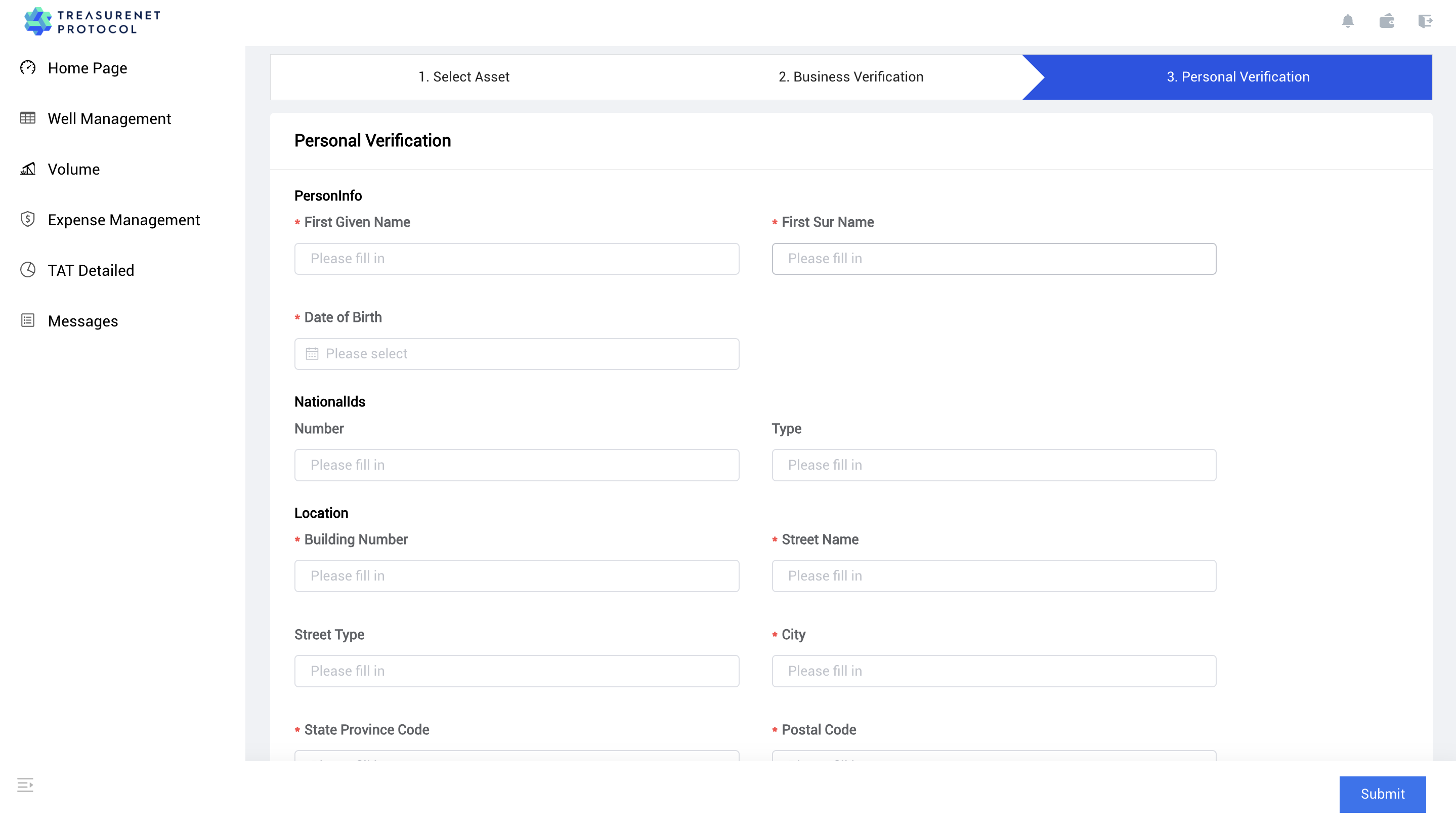Navigate to Volume management
This screenshot has height=827, width=1456.
coord(74,169)
